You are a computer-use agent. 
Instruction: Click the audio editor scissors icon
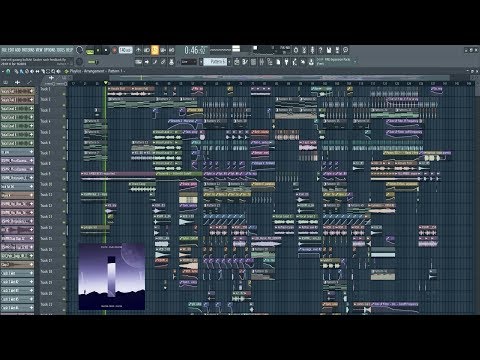click(304, 50)
